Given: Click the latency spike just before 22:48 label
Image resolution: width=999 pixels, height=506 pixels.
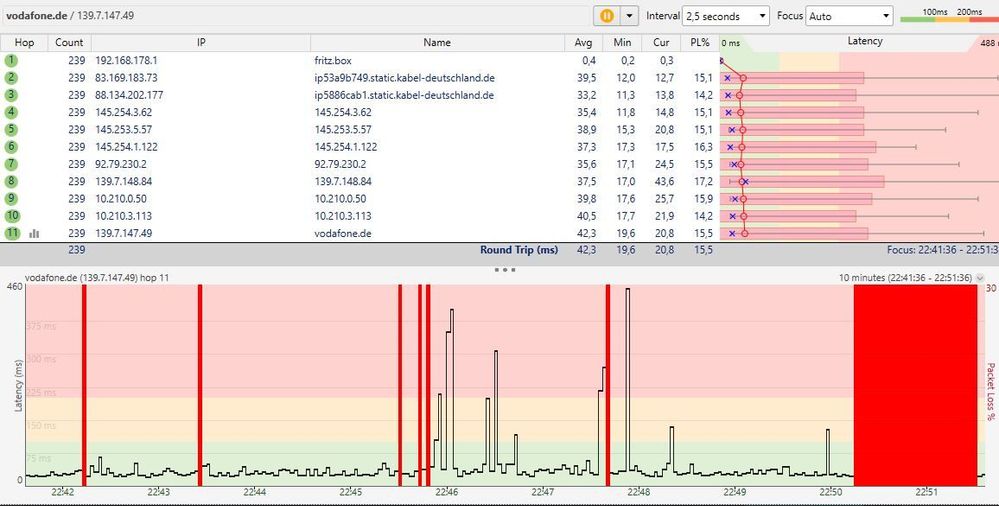Looking at the screenshot, I should 628,380.
